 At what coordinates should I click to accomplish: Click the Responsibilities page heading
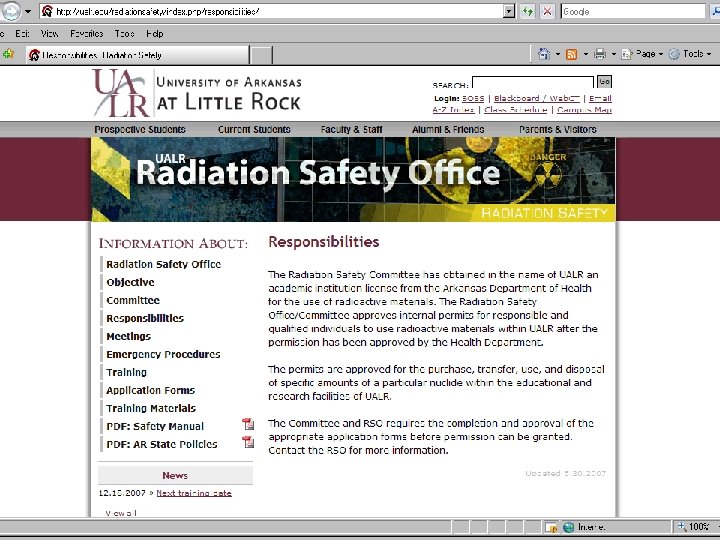[x=324, y=242]
